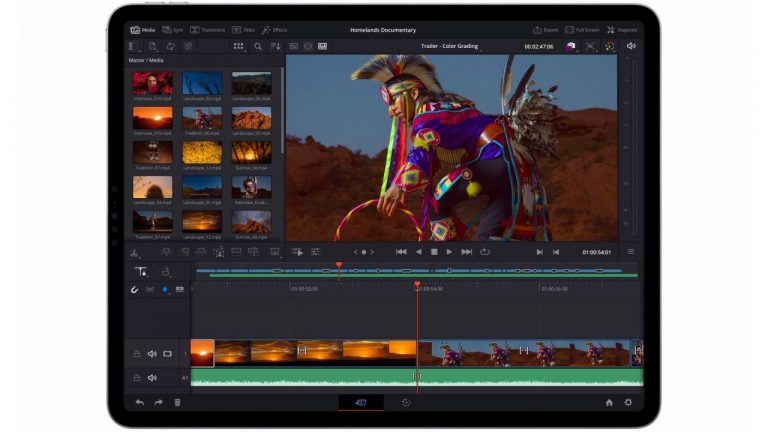Select the orange sunset clip thumbnail in media pool

click(x=152, y=118)
